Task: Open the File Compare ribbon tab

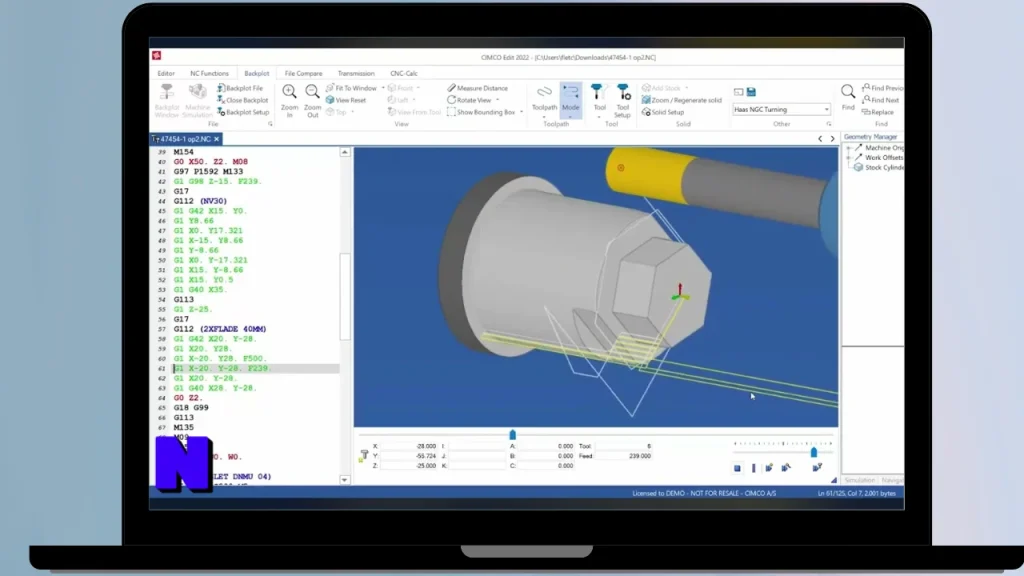Action: 304,74
